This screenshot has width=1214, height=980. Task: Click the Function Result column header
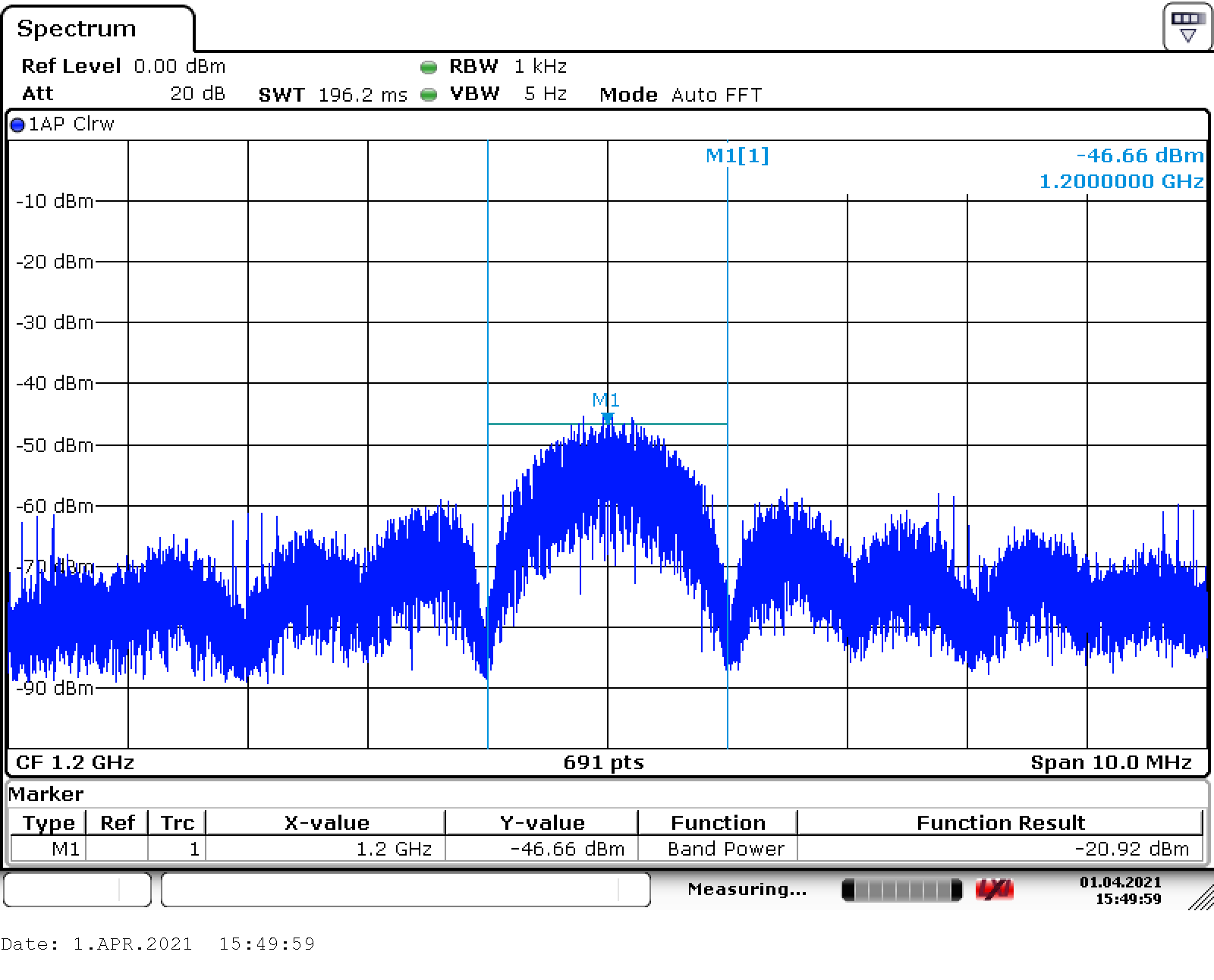[1000, 823]
